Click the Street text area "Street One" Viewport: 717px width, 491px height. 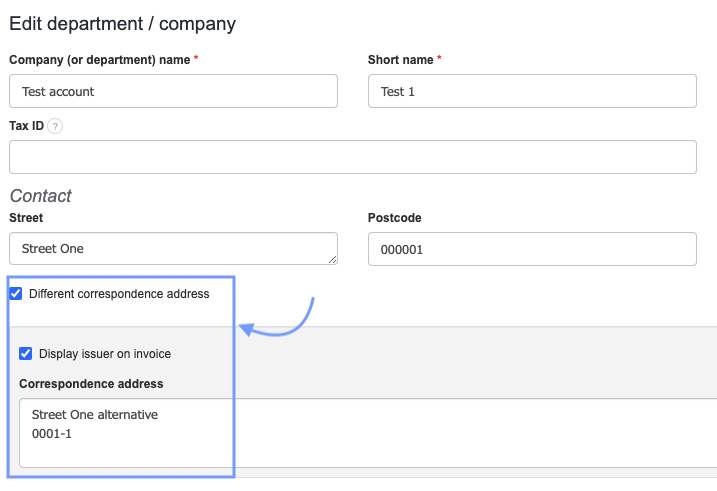point(173,249)
